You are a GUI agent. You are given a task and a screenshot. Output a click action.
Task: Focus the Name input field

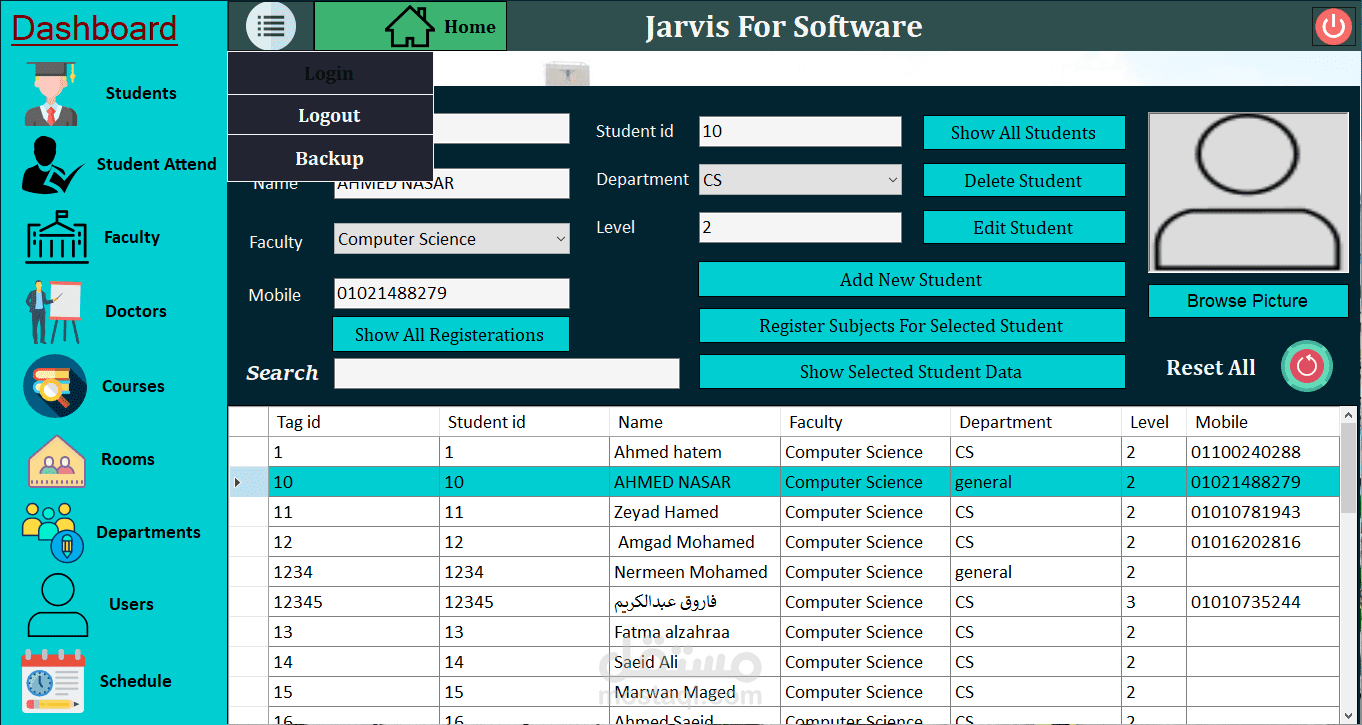(x=451, y=183)
